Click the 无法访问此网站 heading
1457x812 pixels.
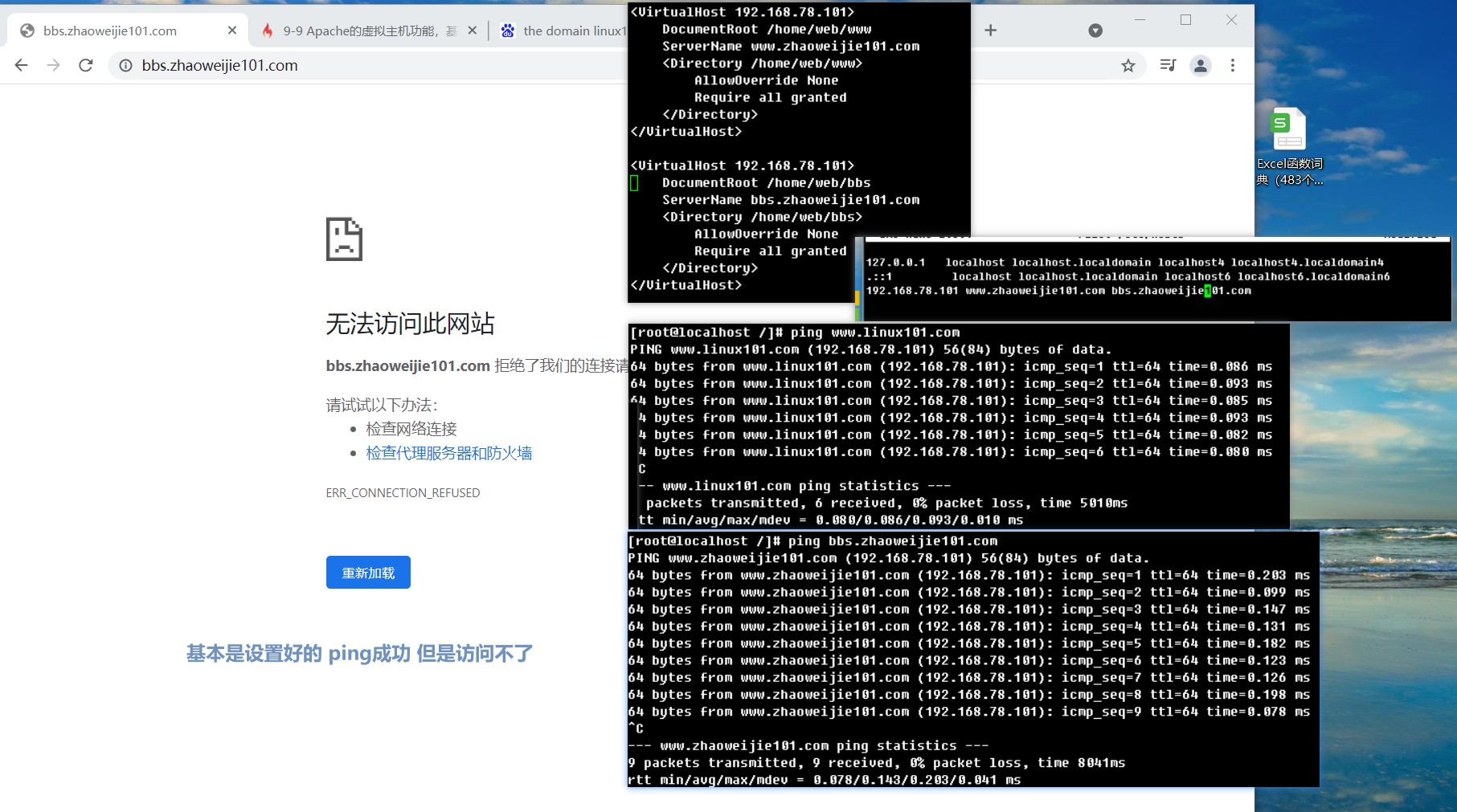[x=410, y=324]
